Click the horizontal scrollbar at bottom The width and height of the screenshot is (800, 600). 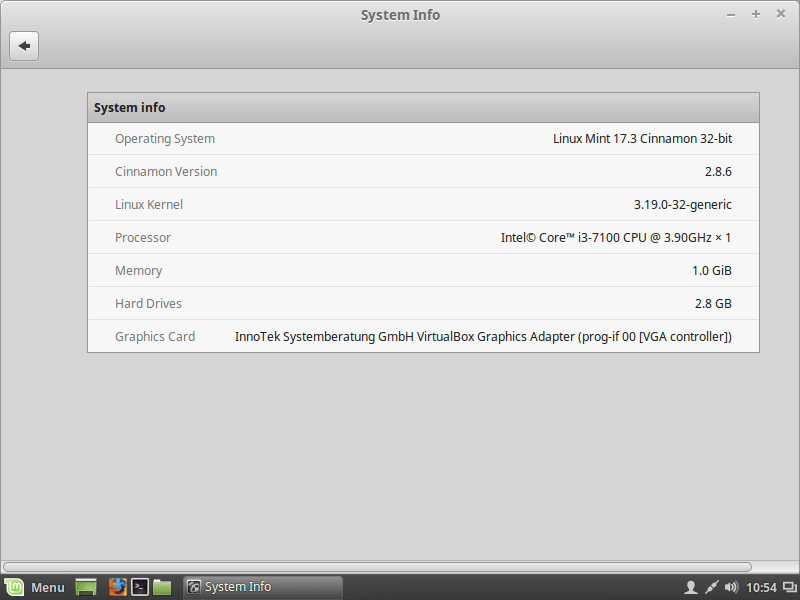[377, 567]
